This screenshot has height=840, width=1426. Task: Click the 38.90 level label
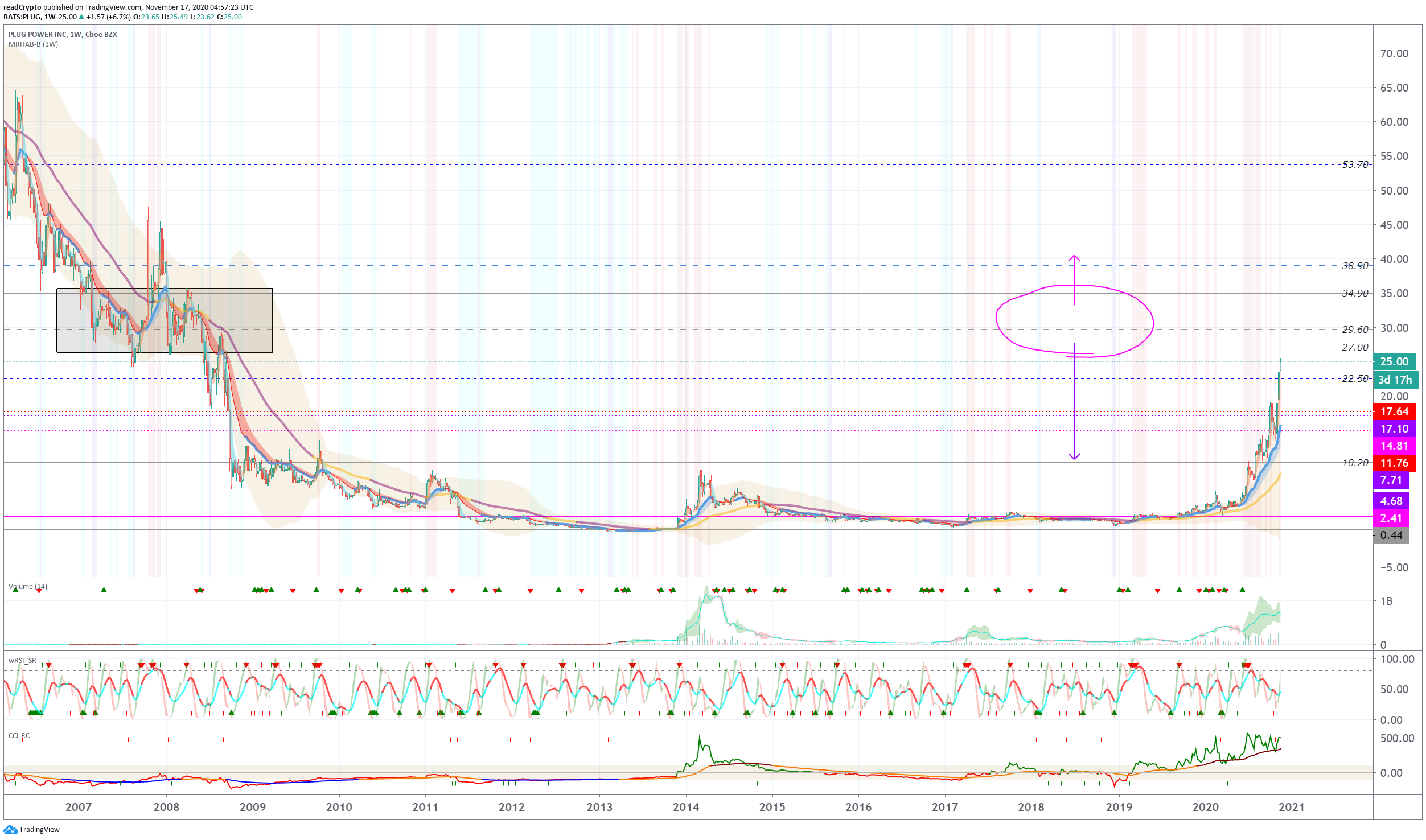click(1355, 266)
